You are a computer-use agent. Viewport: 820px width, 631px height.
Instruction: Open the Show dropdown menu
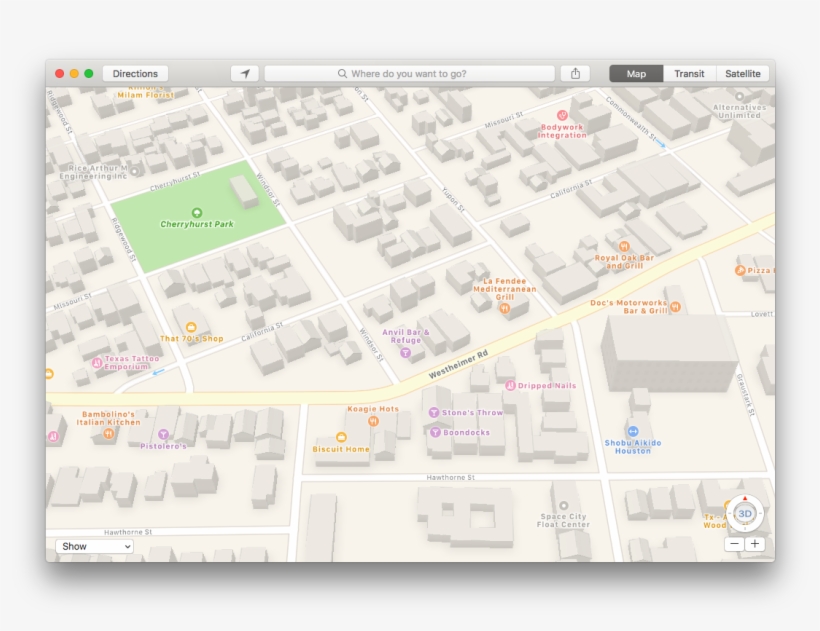tap(95, 546)
